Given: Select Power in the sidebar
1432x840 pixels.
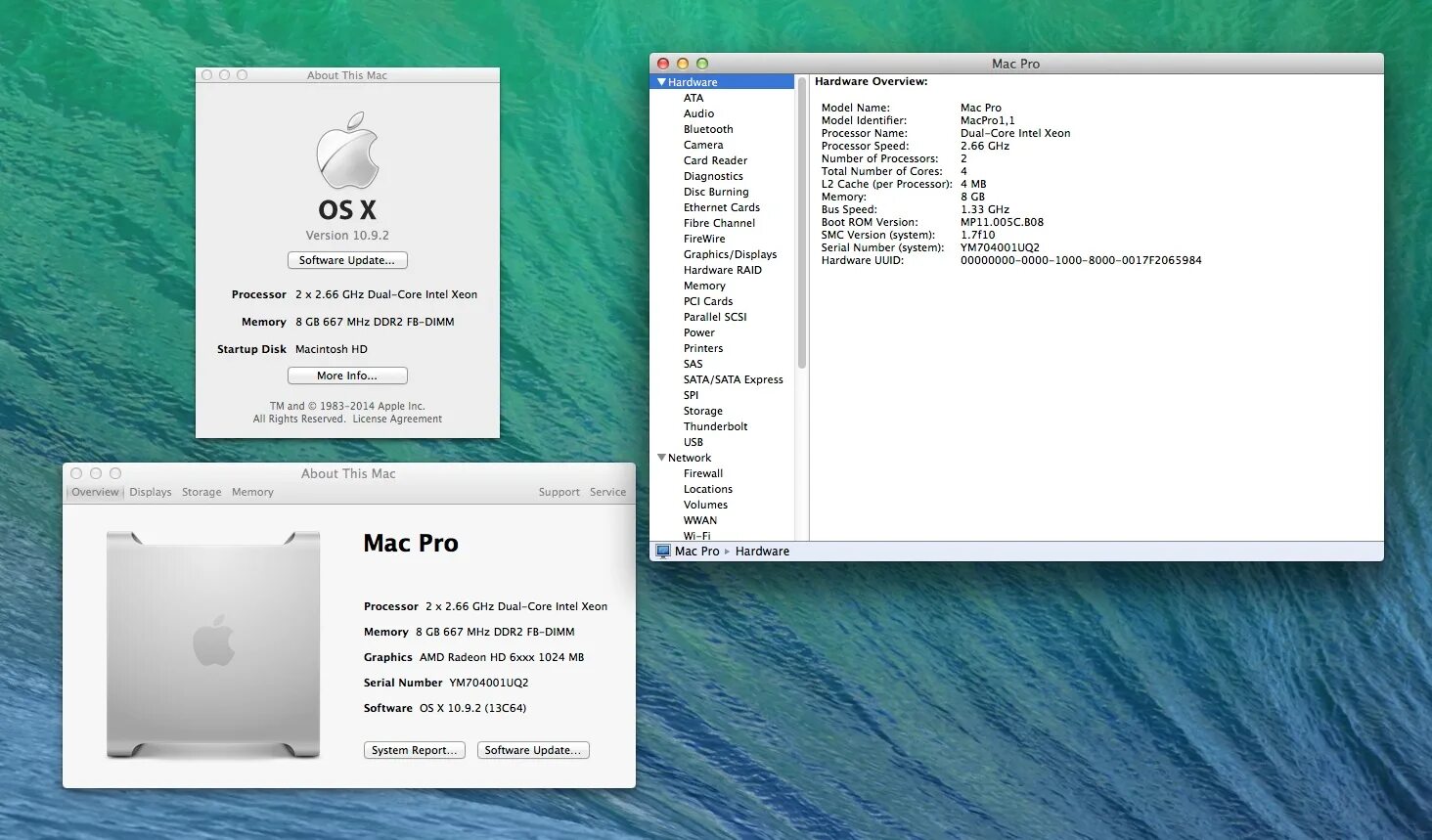Looking at the screenshot, I should click(x=698, y=332).
